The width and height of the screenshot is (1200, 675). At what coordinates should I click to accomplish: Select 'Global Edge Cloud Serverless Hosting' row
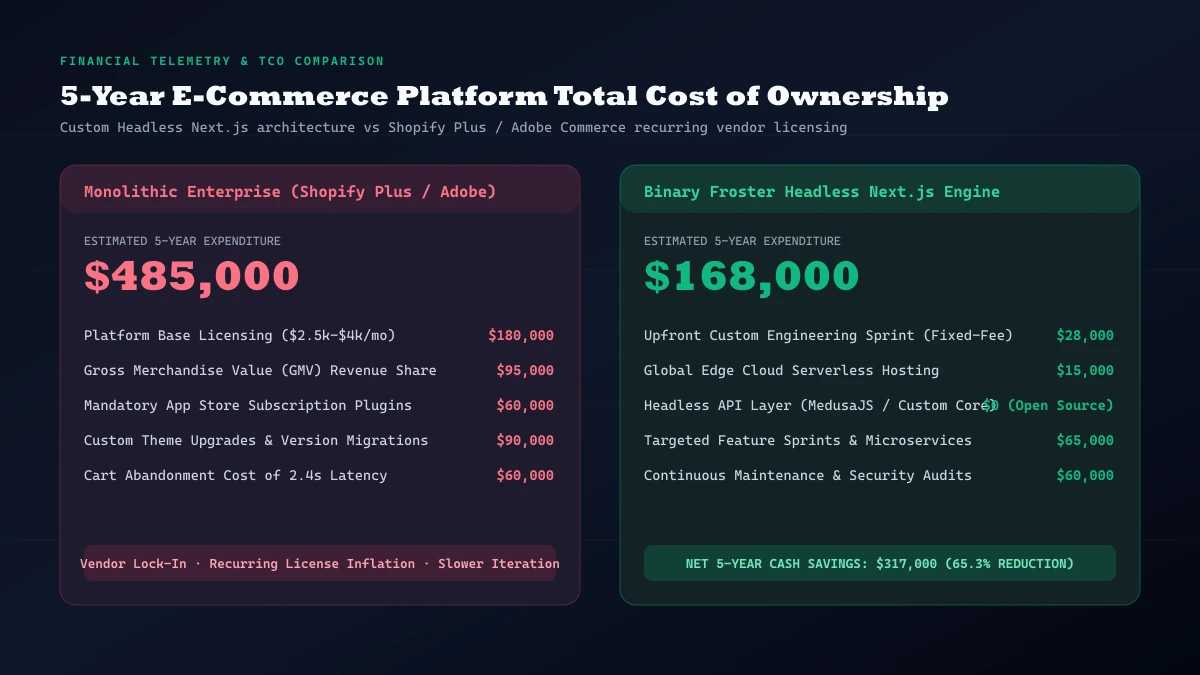[879, 371]
